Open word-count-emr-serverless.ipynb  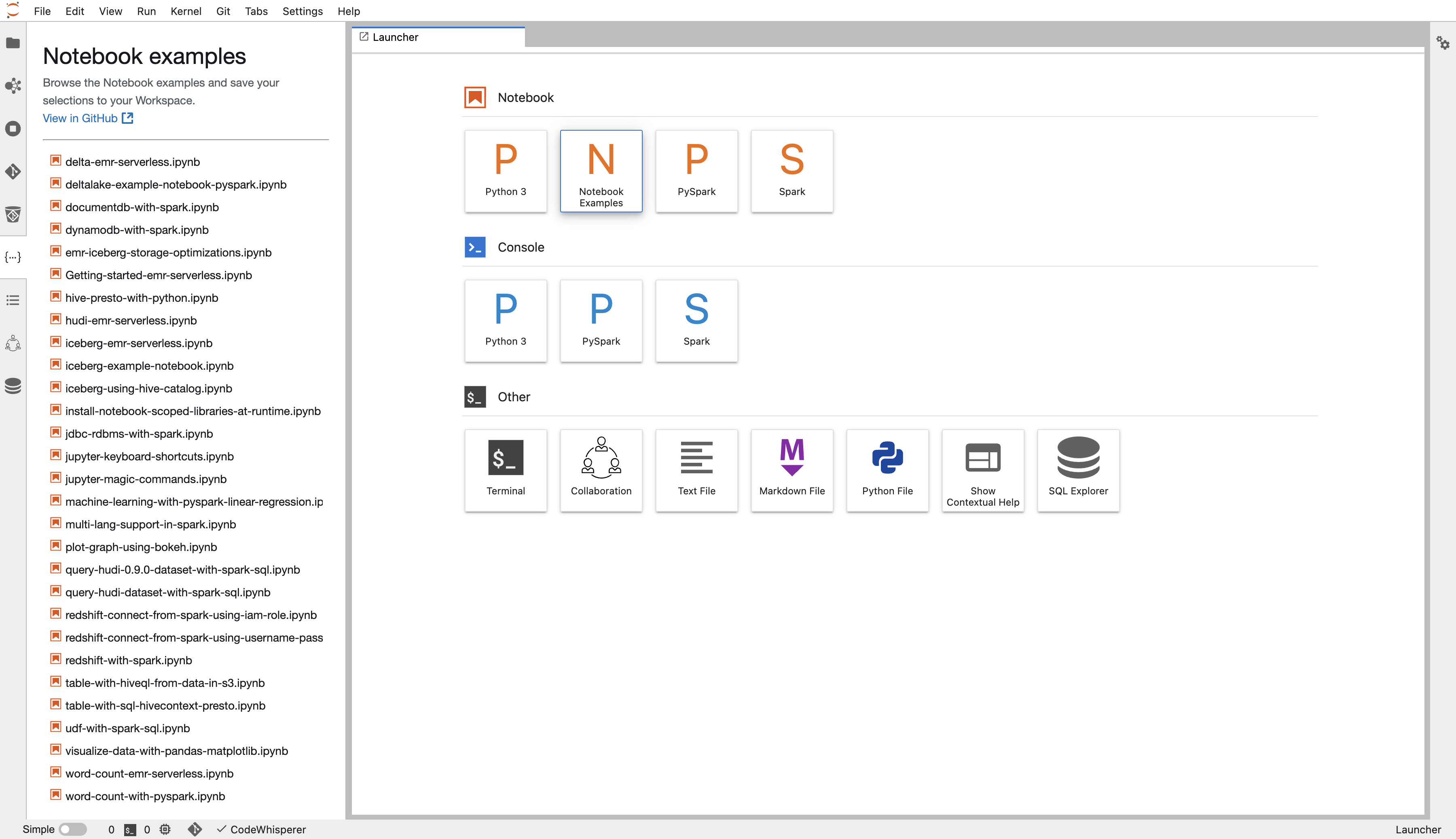pos(149,774)
